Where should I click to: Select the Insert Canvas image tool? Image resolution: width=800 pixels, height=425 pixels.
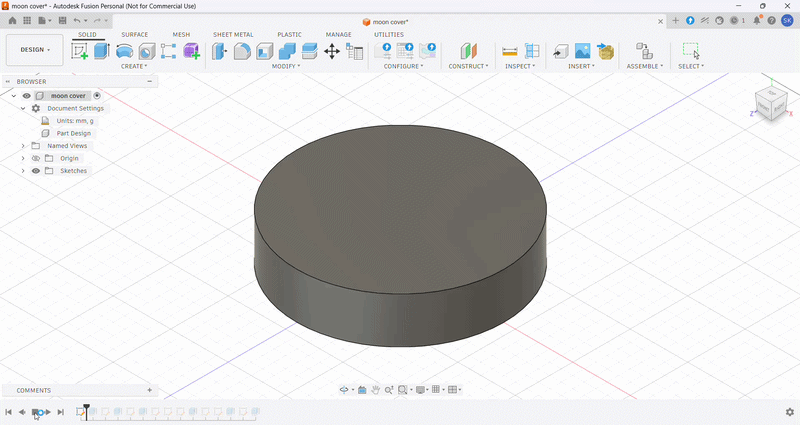tap(583, 51)
